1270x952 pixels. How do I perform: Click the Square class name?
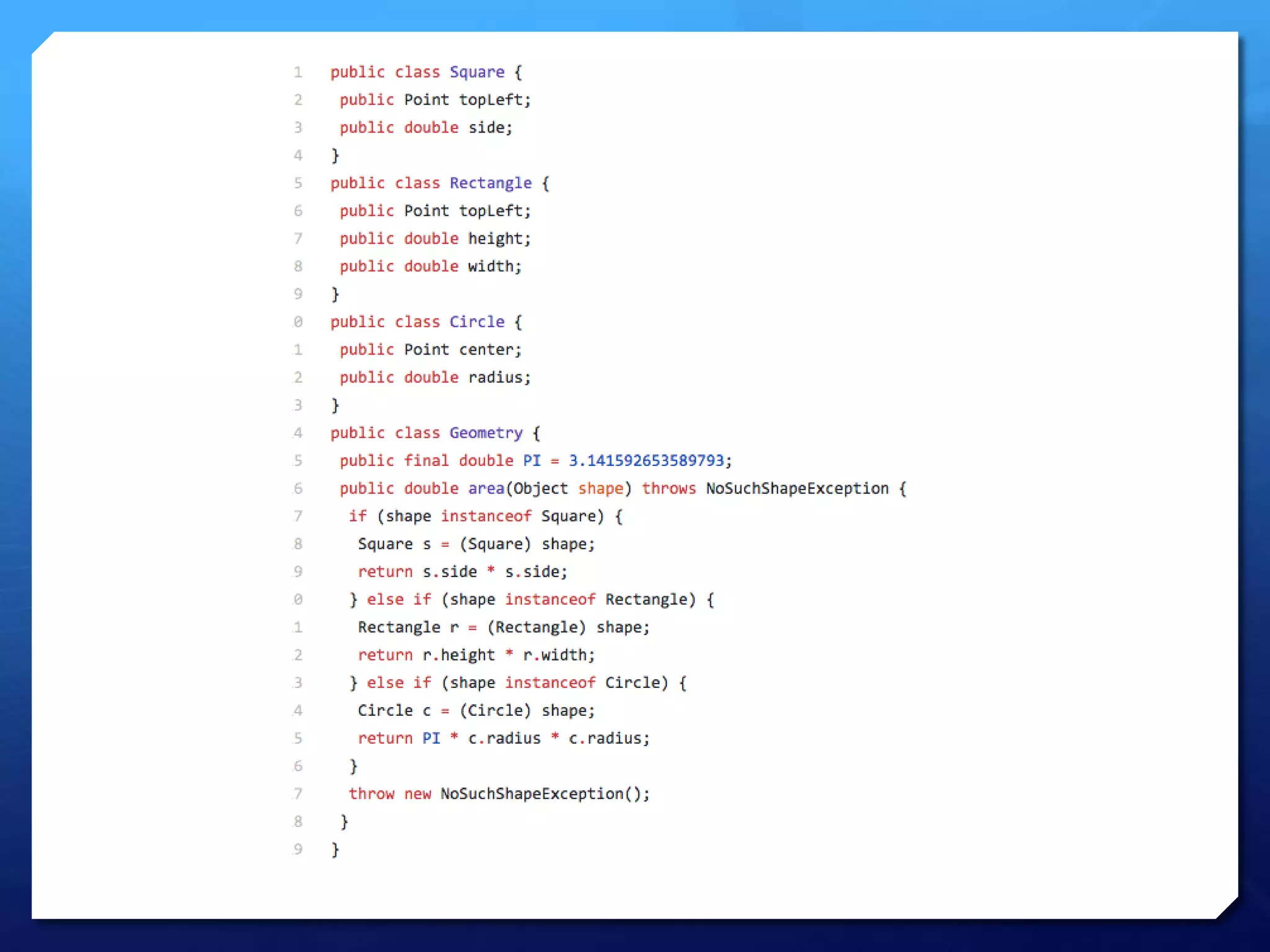coord(476,72)
